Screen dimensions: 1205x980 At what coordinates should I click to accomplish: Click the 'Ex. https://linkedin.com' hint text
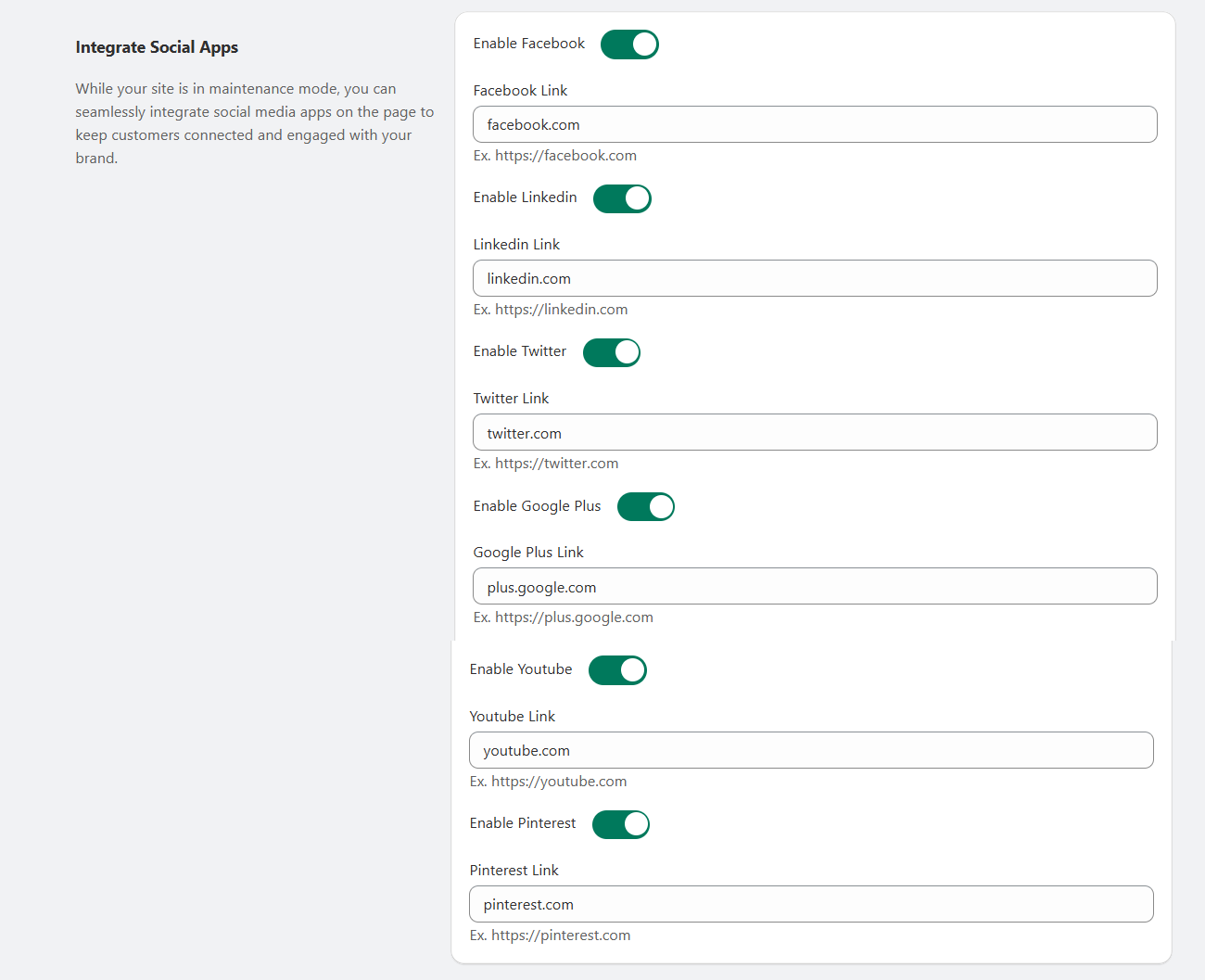[550, 310]
